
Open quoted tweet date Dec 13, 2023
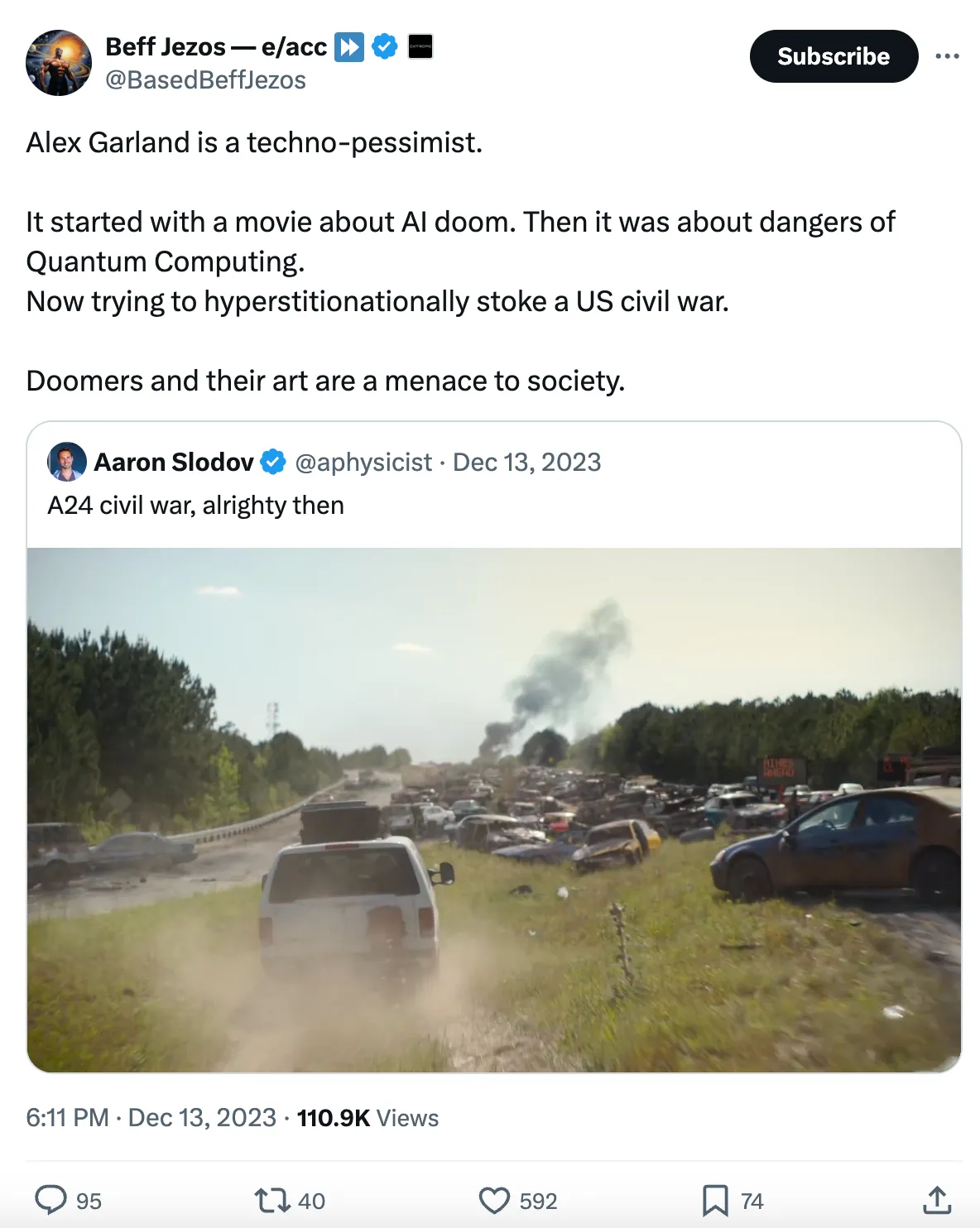click(x=526, y=462)
